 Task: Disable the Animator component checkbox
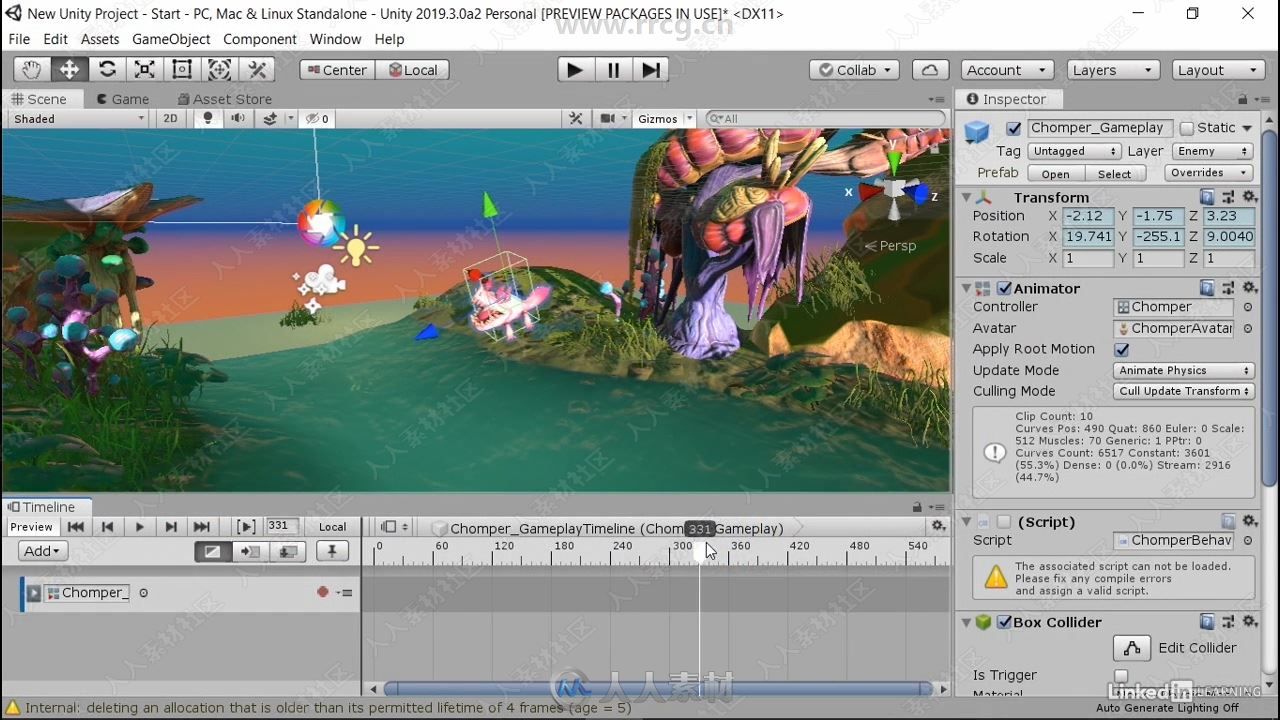[x=1004, y=288]
